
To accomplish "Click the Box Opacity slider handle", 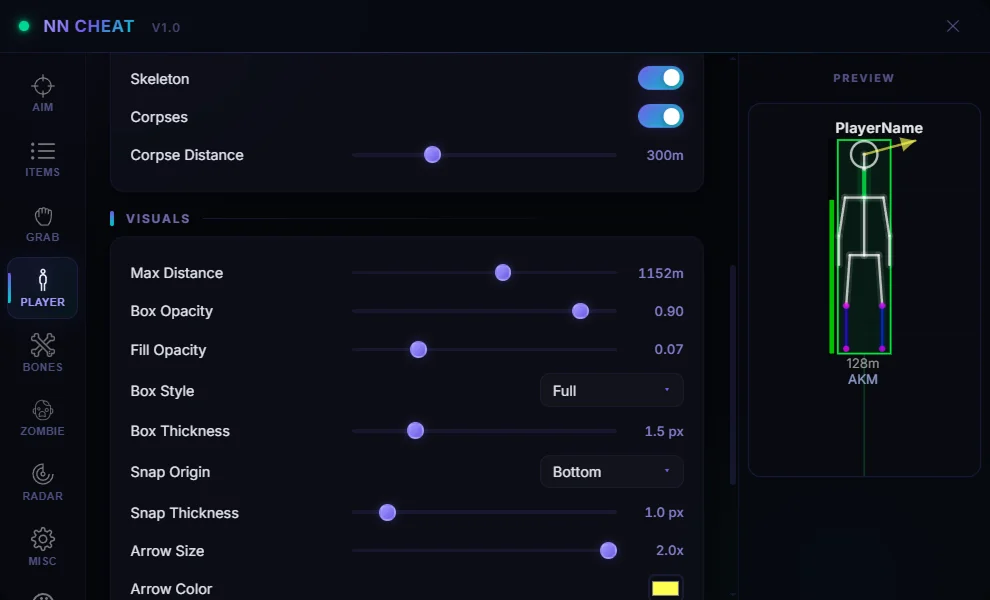I will pyautogui.click(x=580, y=311).
